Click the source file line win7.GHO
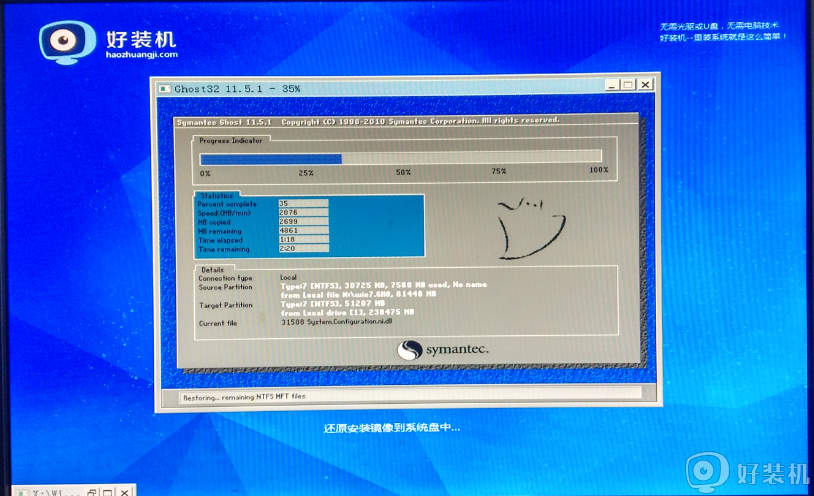The image size is (814, 496). click(x=358, y=294)
